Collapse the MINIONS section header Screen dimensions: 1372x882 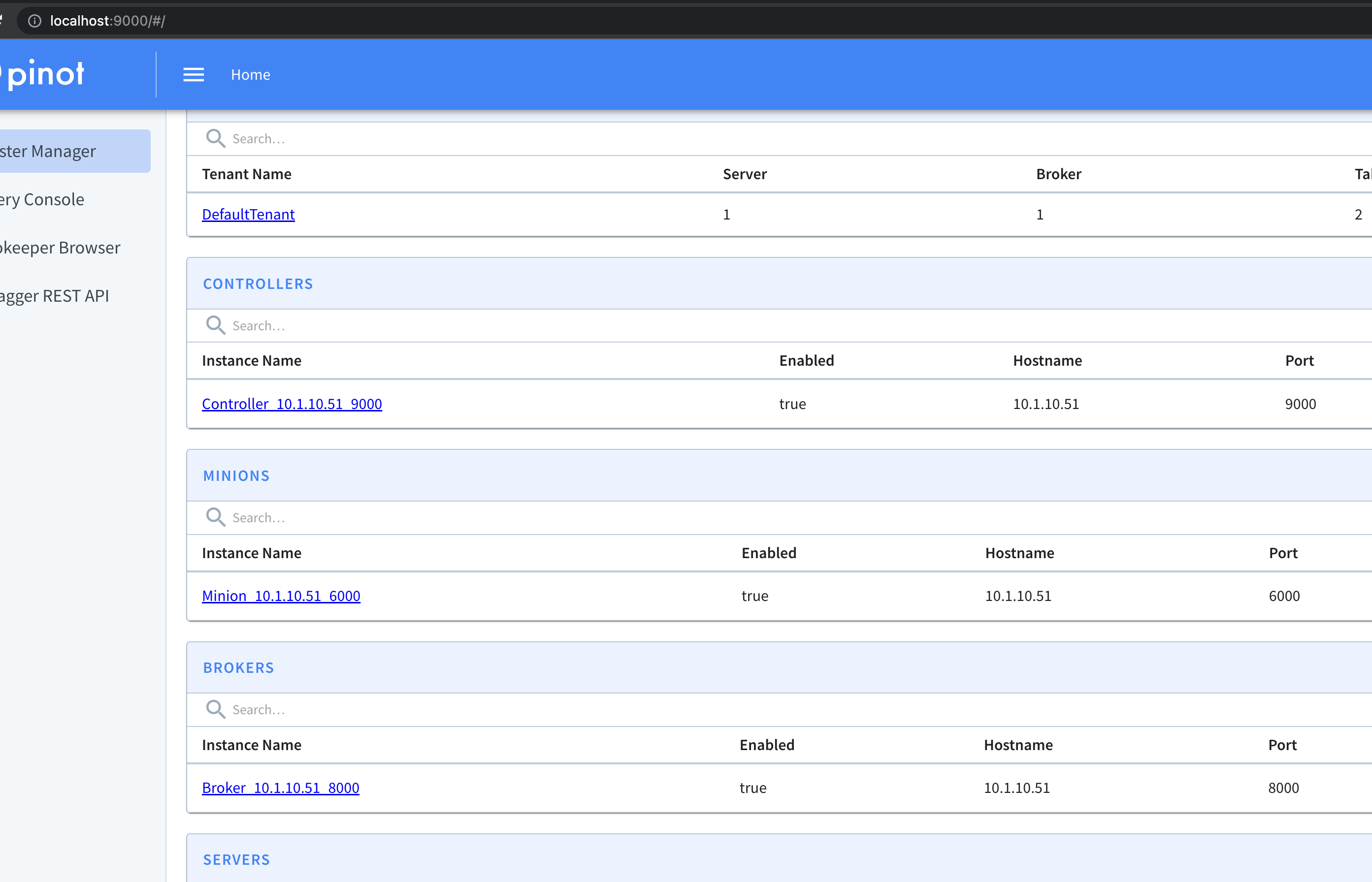[236, 475]
